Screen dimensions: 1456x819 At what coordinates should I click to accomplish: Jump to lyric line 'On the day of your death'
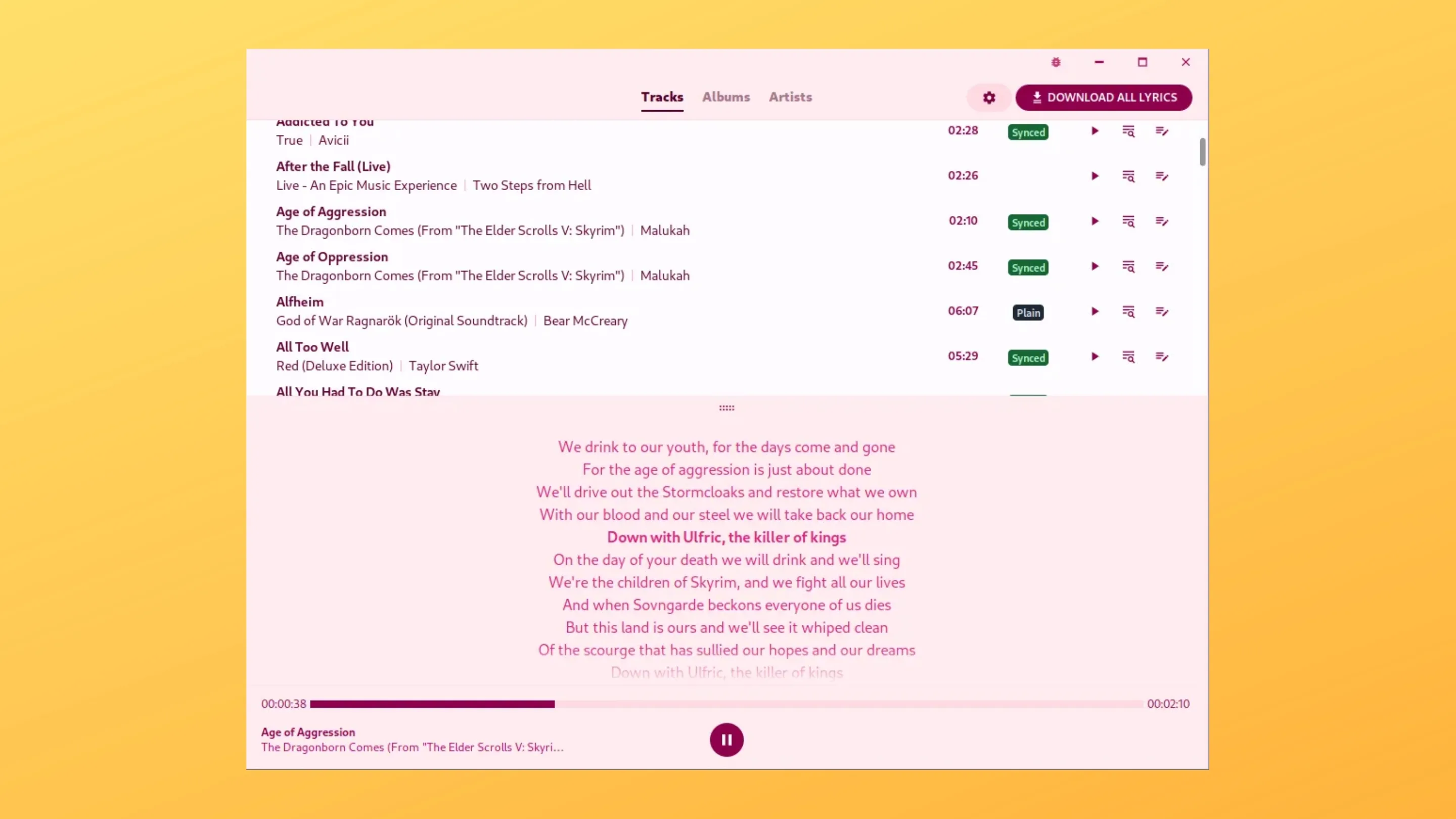(x=726, y=560)
